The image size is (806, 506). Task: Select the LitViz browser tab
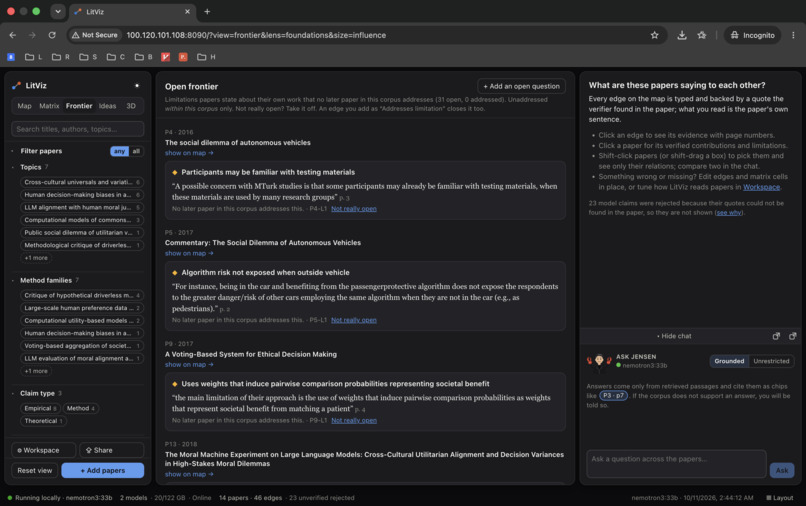(132, 11)
